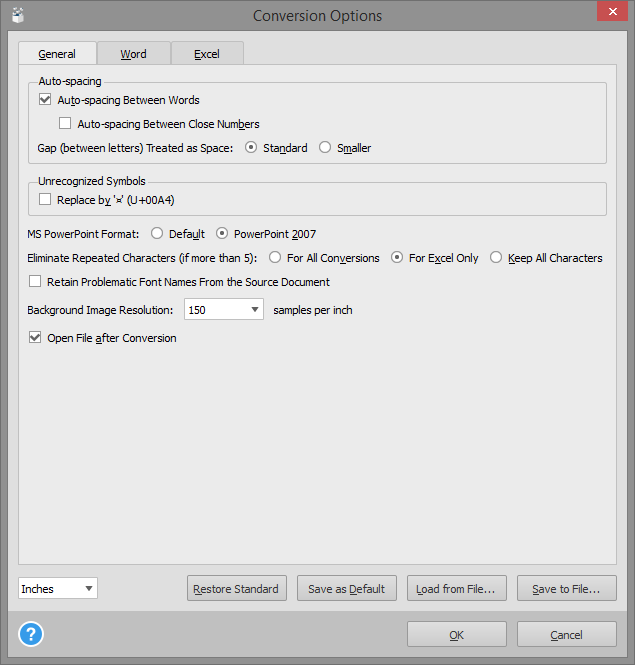Viewport: 635px width, 665px height.
Task: Close the Conversion Options dialog
Action: pos(612,11)
